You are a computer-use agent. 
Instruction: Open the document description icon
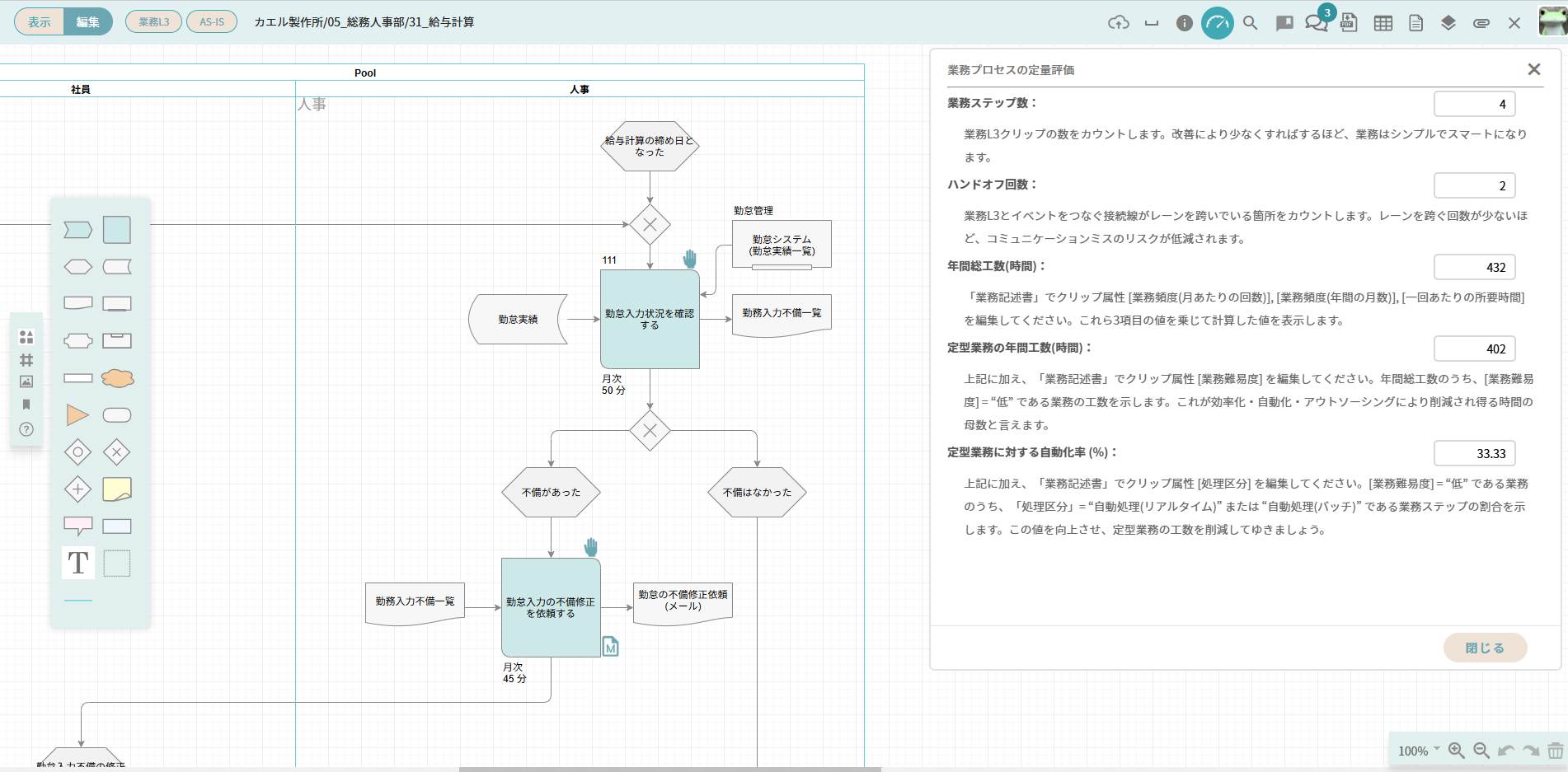click(x=1416, y=23)
